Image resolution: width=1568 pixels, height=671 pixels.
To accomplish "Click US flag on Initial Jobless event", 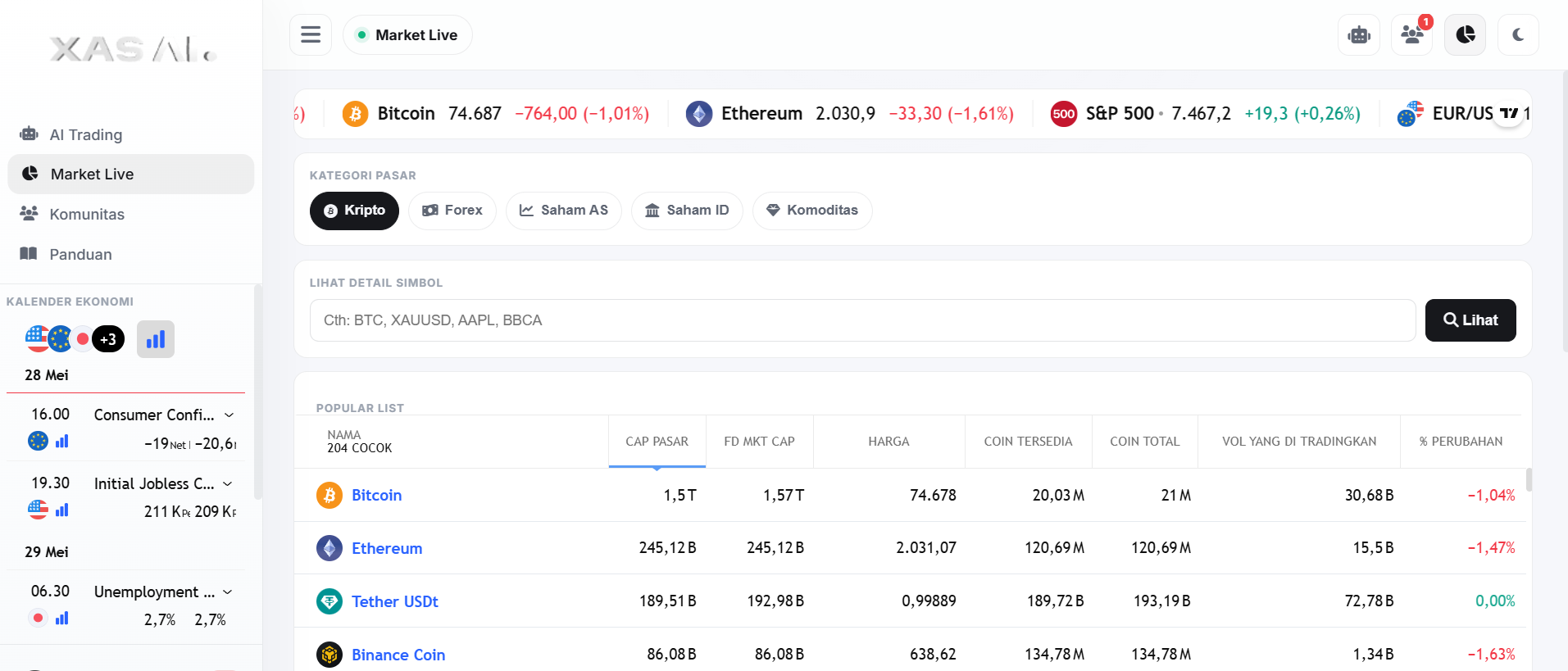I will pyautogui.click(x=39, y=510).
